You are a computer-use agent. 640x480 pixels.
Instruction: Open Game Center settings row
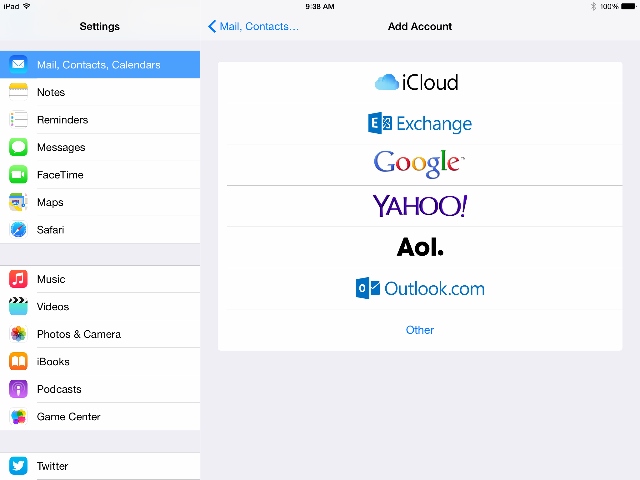pos(100,416)
